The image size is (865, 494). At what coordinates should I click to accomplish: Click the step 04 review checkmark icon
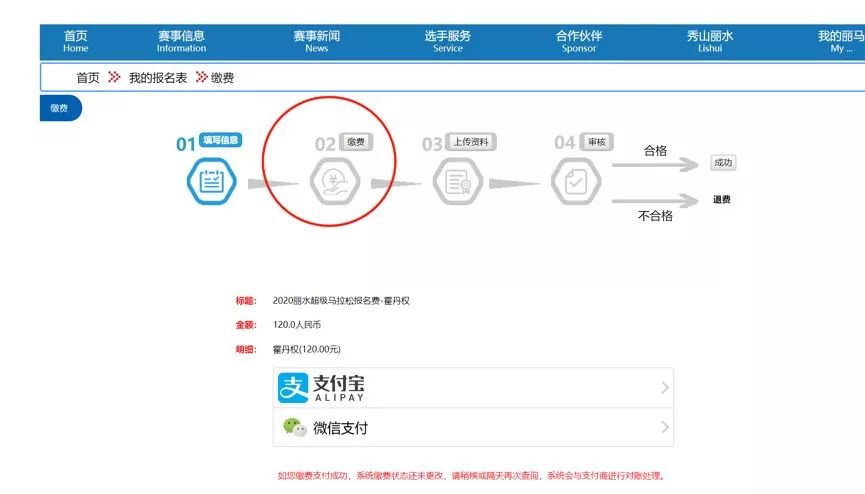coord(575,183)
